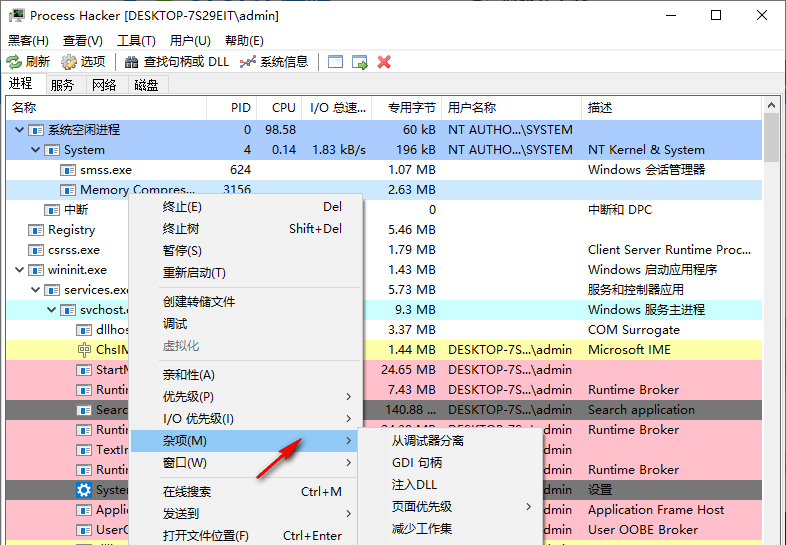
Task: Collapse the services.exe tree node
Action: (36, 290)
